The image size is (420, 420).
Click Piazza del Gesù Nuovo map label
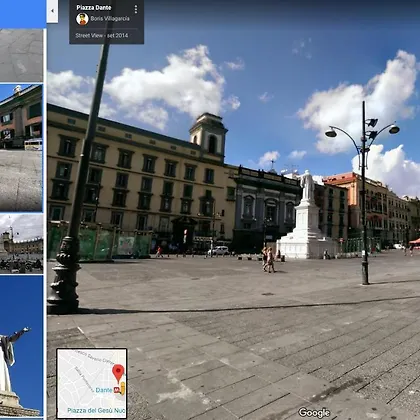coord(96,410)
